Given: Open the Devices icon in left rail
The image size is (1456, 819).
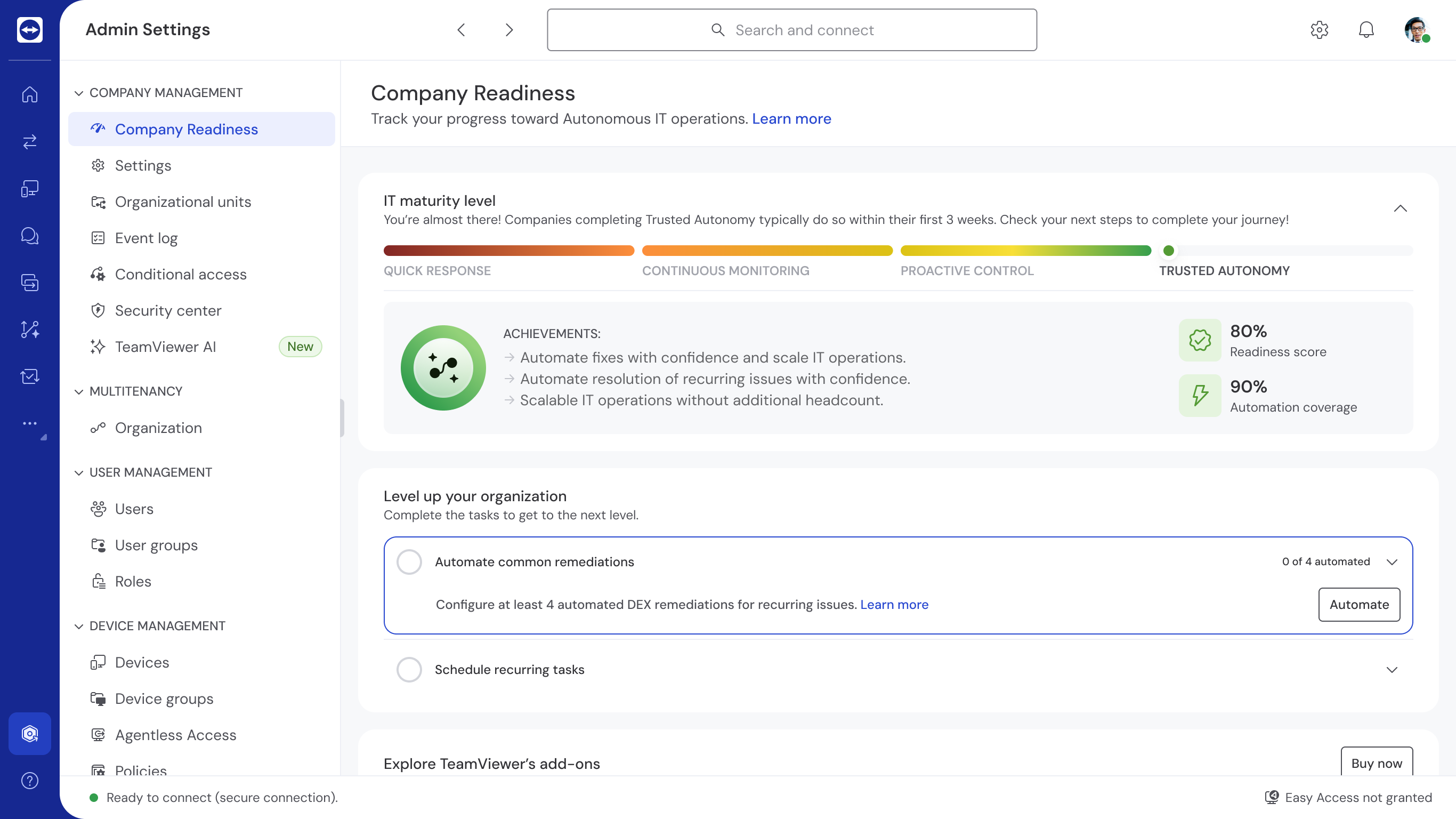Looking at the screenshot, I should click(x=29, y=188).
